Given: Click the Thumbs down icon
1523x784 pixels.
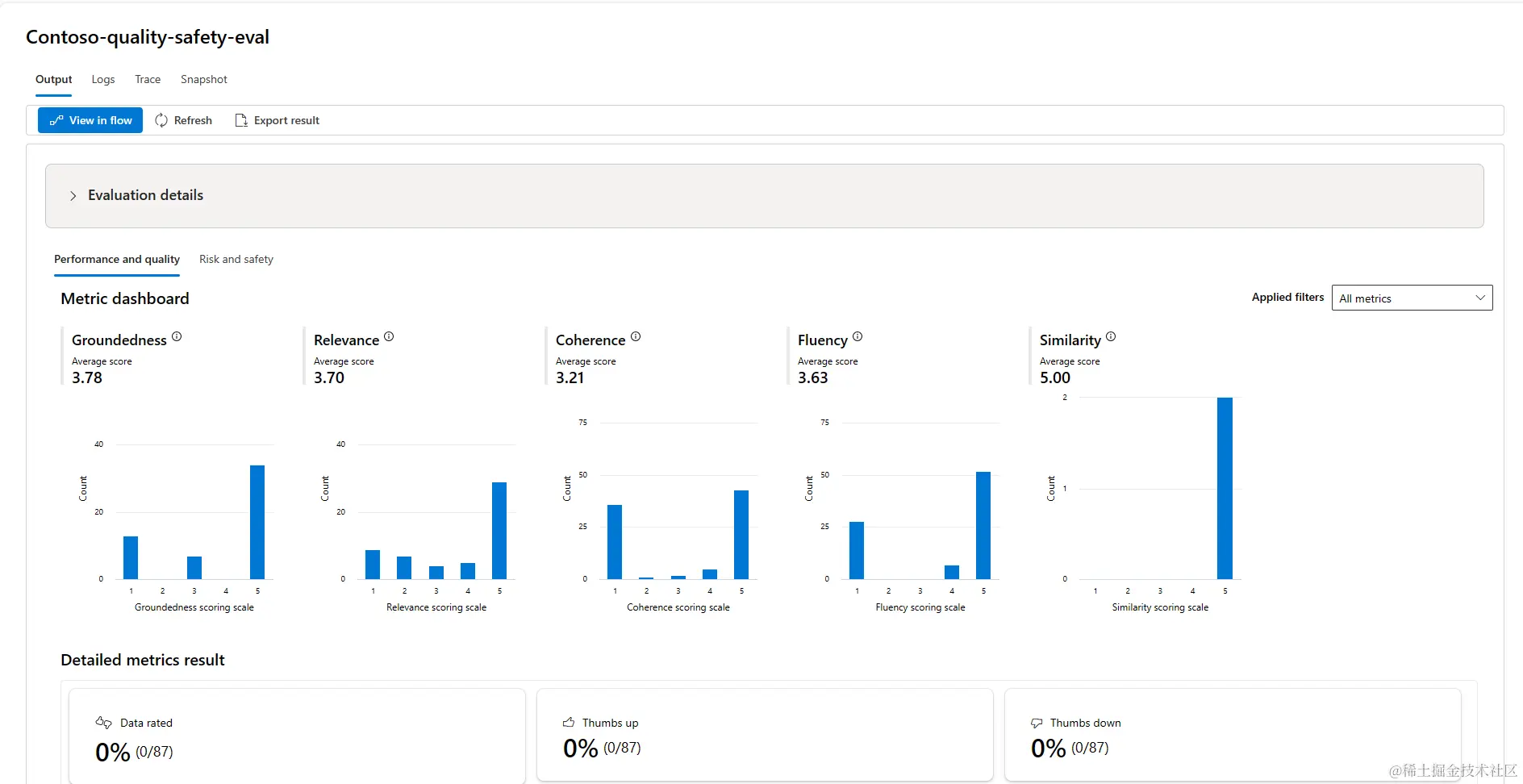Looking at the screenshot, I should [x=1037, y=723].
